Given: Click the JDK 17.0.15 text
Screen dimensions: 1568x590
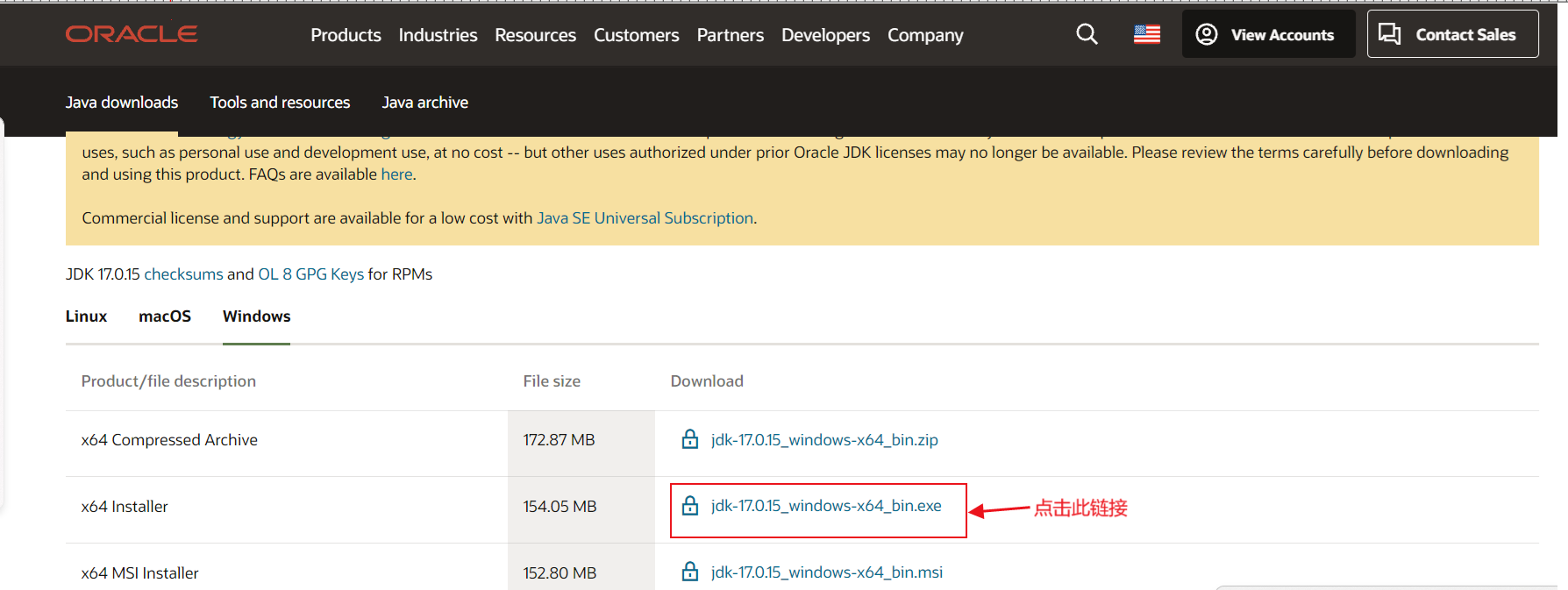Looking at the screenshot, I should (103, 274).
